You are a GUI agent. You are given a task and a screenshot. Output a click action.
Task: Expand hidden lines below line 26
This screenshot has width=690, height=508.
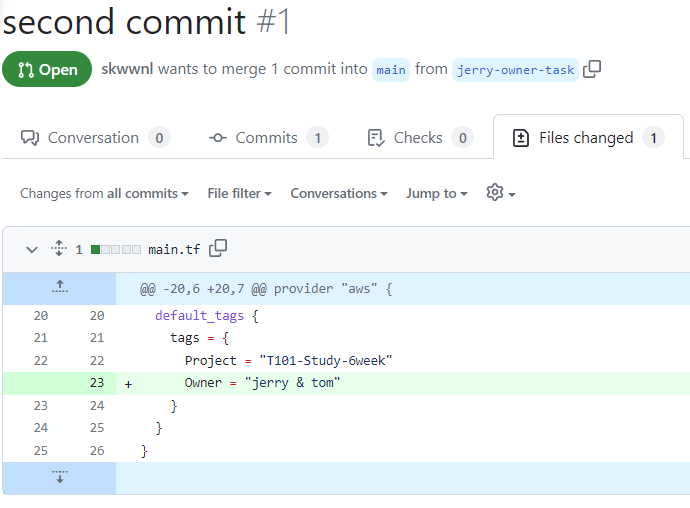pos(59,478)
